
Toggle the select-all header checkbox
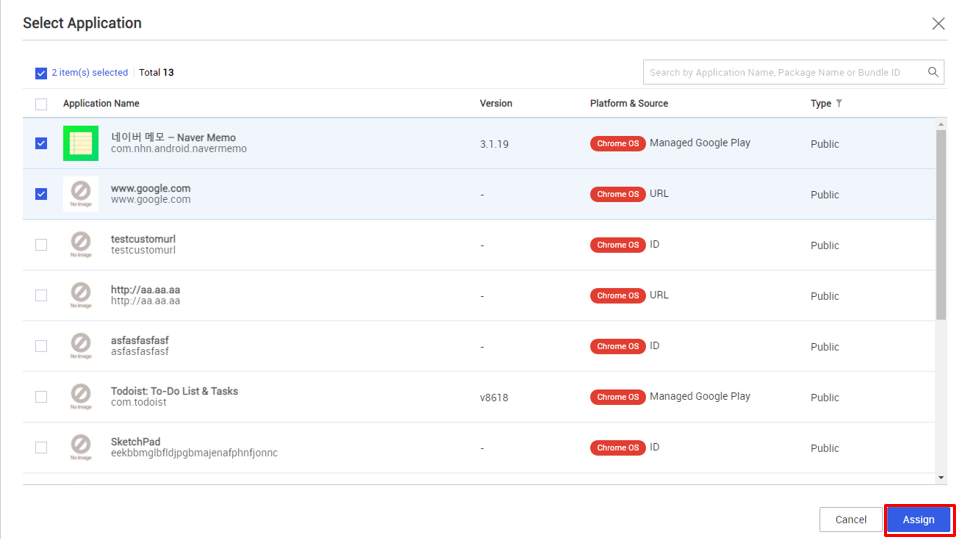(41, 104)
